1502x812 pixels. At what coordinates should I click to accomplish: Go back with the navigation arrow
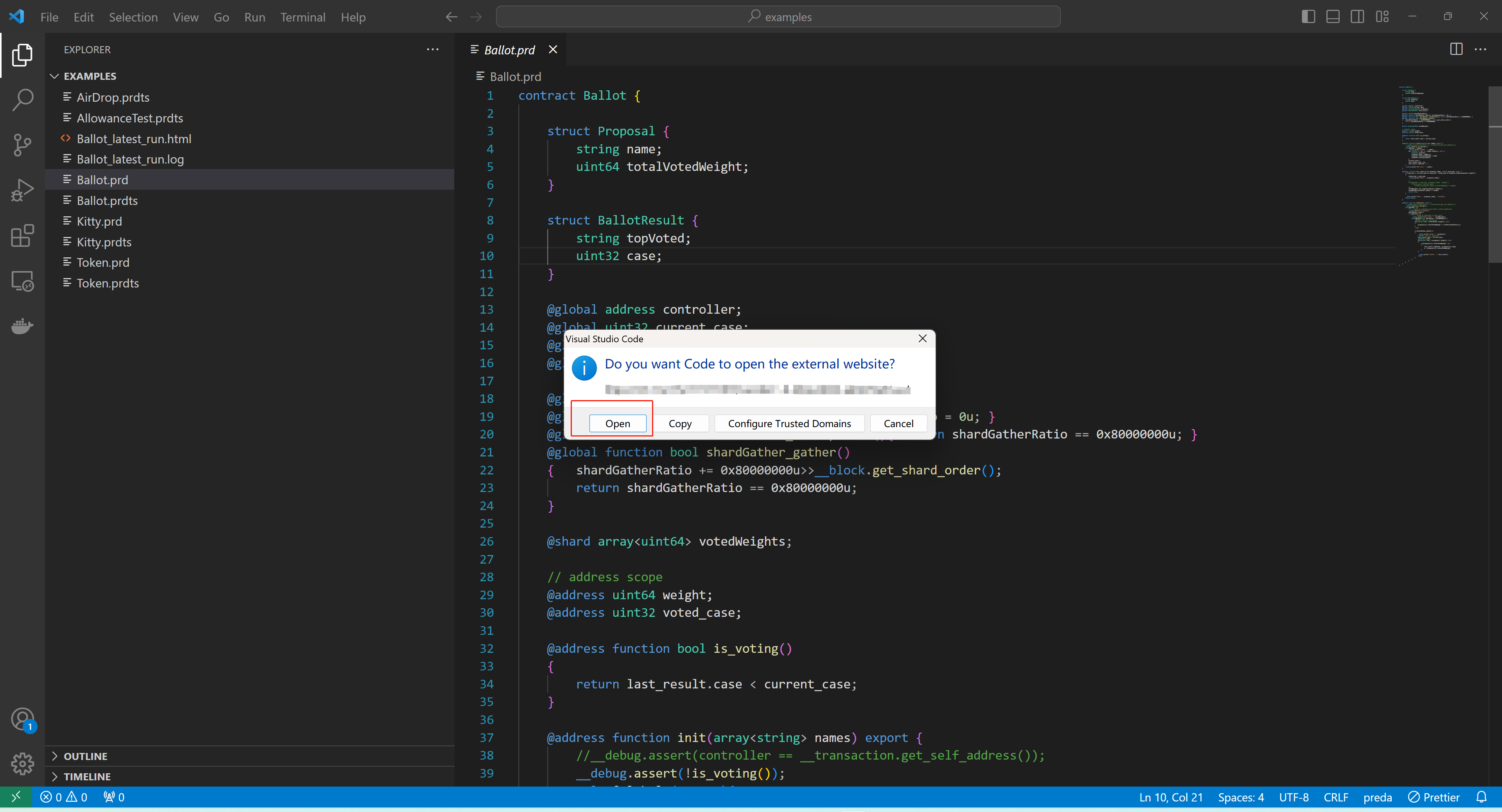451,17
